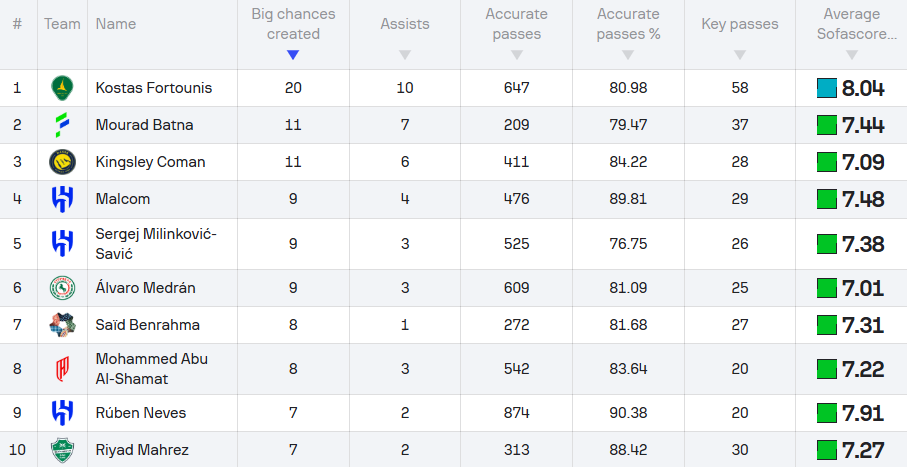Open Rúben Neves player profile
This screenshot has height=467, width=907.
140,413
